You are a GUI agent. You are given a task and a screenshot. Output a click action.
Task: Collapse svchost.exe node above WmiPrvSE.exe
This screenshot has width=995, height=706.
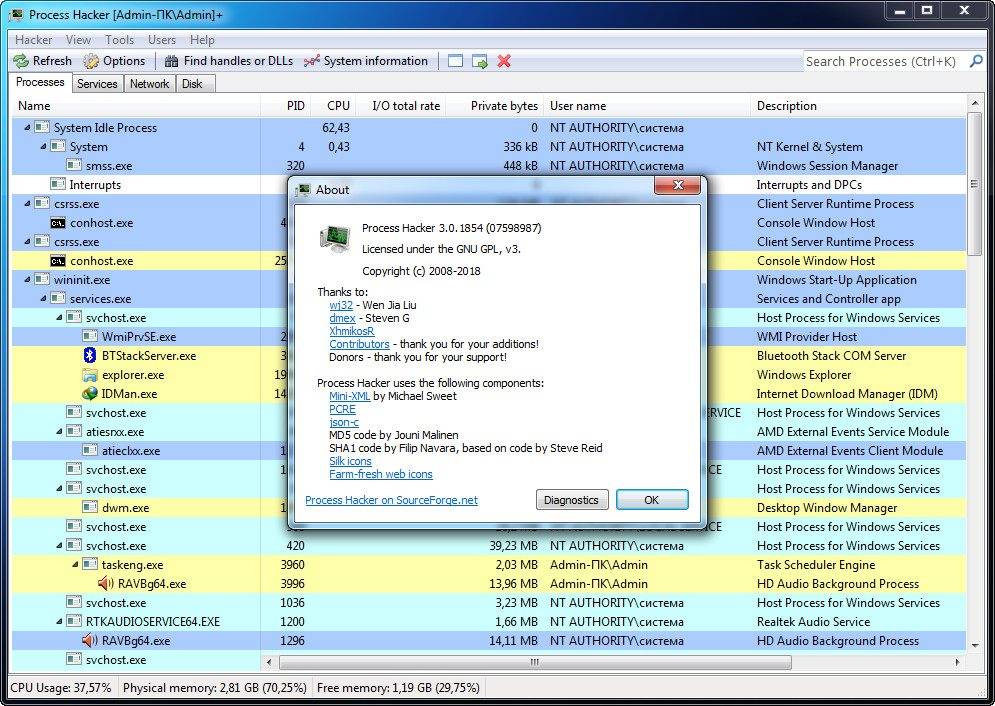click(59, 318)
